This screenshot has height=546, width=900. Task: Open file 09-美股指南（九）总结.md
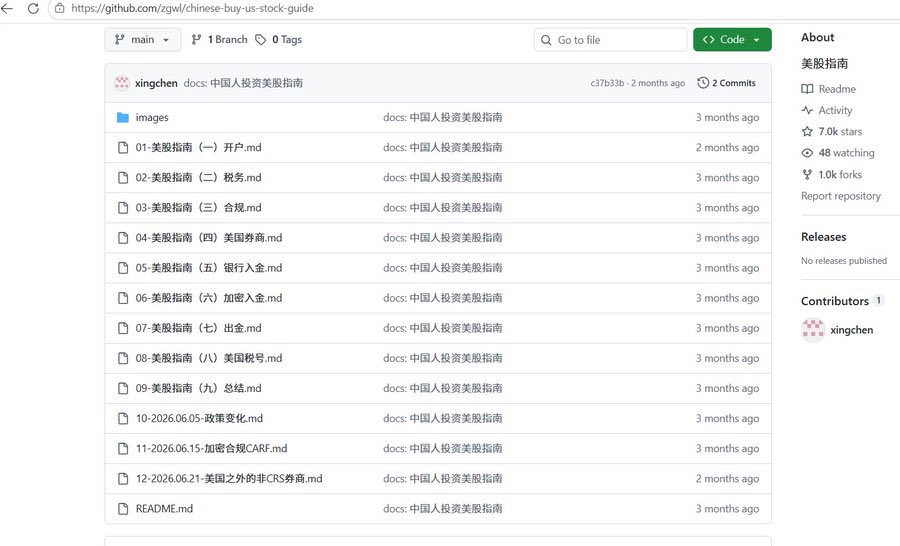(198, 389)
